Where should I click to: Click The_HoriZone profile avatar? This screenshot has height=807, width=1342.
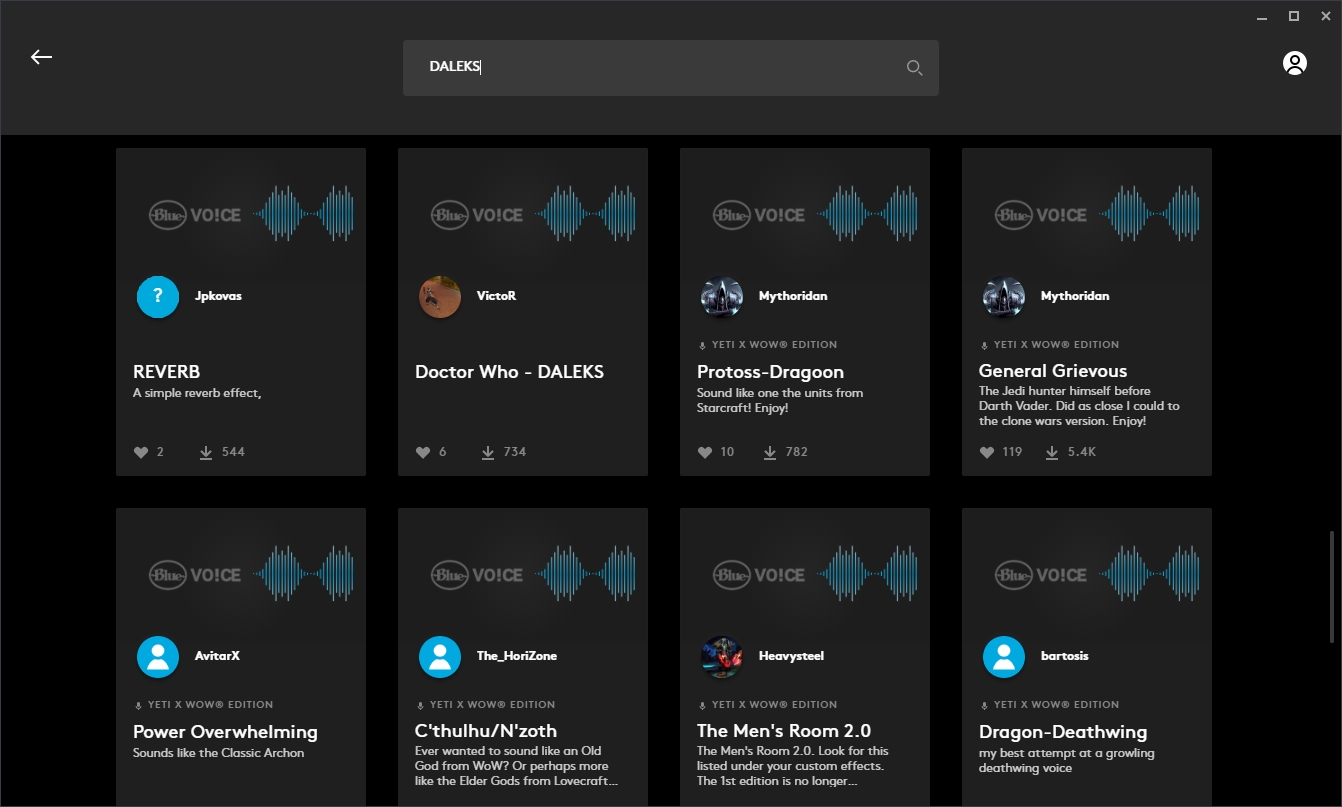pyautogui.click(x=439, y=657)
